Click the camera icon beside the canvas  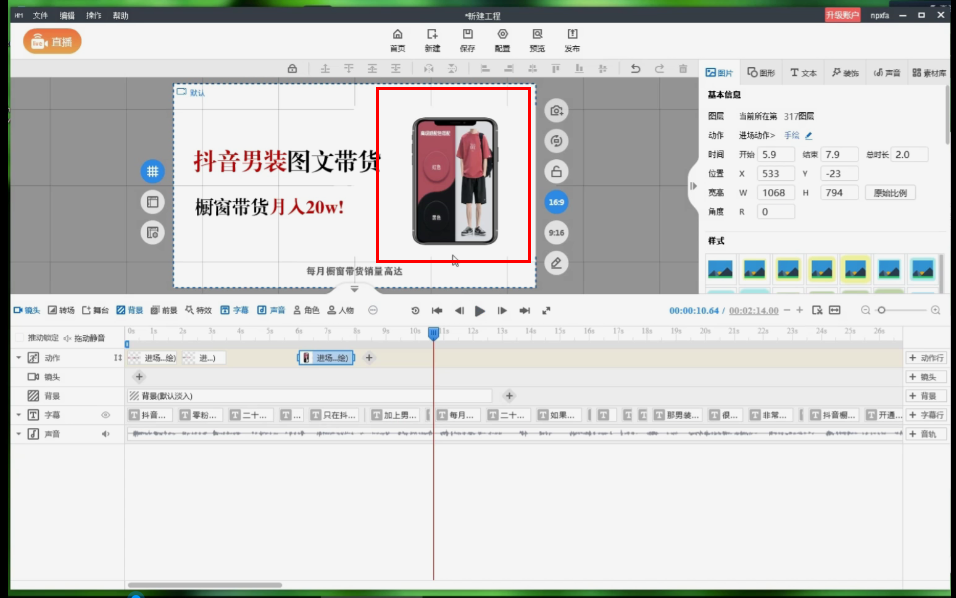coord(555,110)
